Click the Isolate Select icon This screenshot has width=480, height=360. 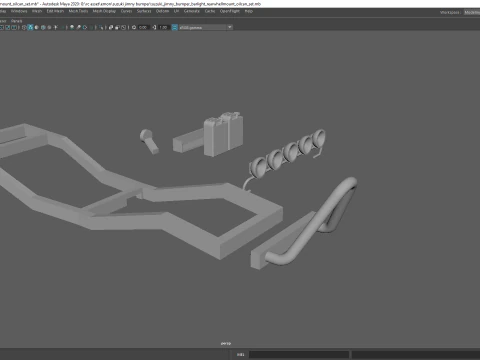101,27
